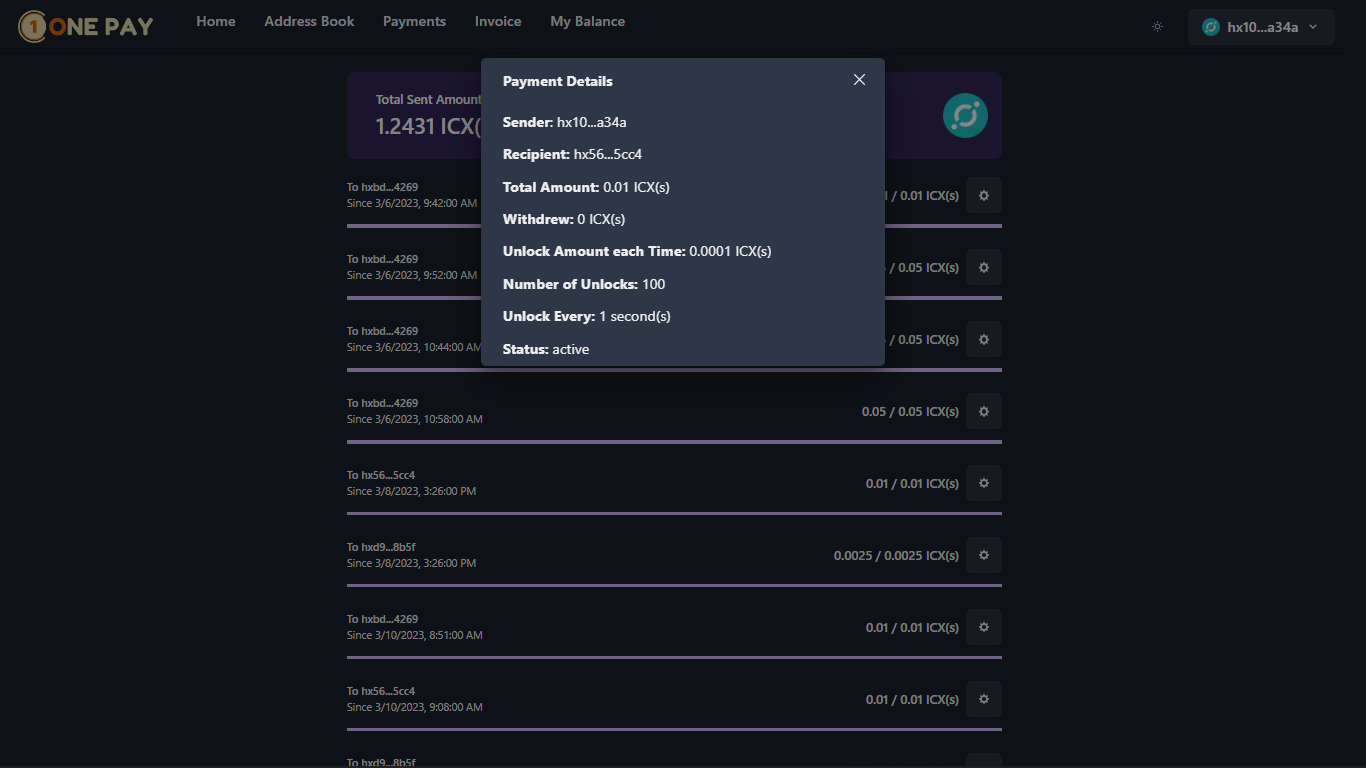Click the Status active line

click(546, 349)
